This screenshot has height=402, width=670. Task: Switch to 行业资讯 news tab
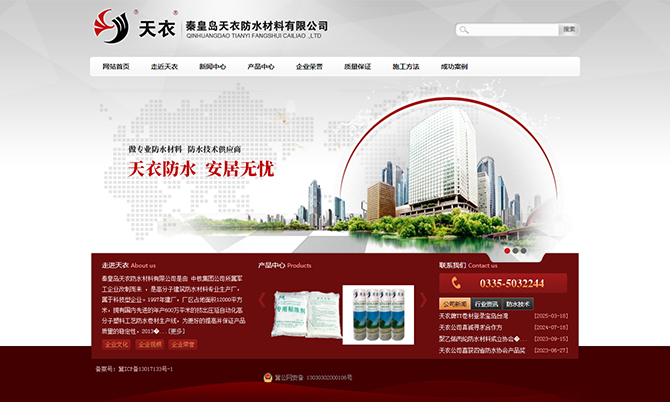click(487, 303)
